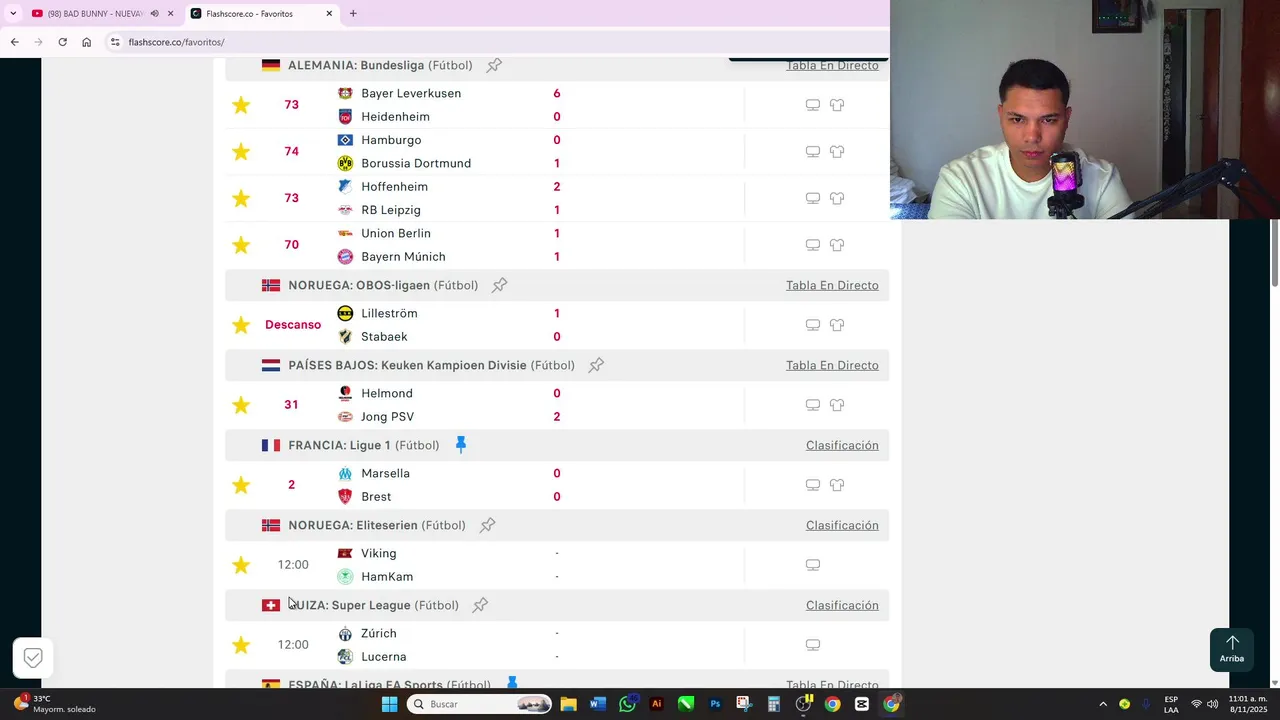Toggle favorite star for Lilleström vs Stabaek
This screenshot has height=720, width=1280.
coord(241,325)
